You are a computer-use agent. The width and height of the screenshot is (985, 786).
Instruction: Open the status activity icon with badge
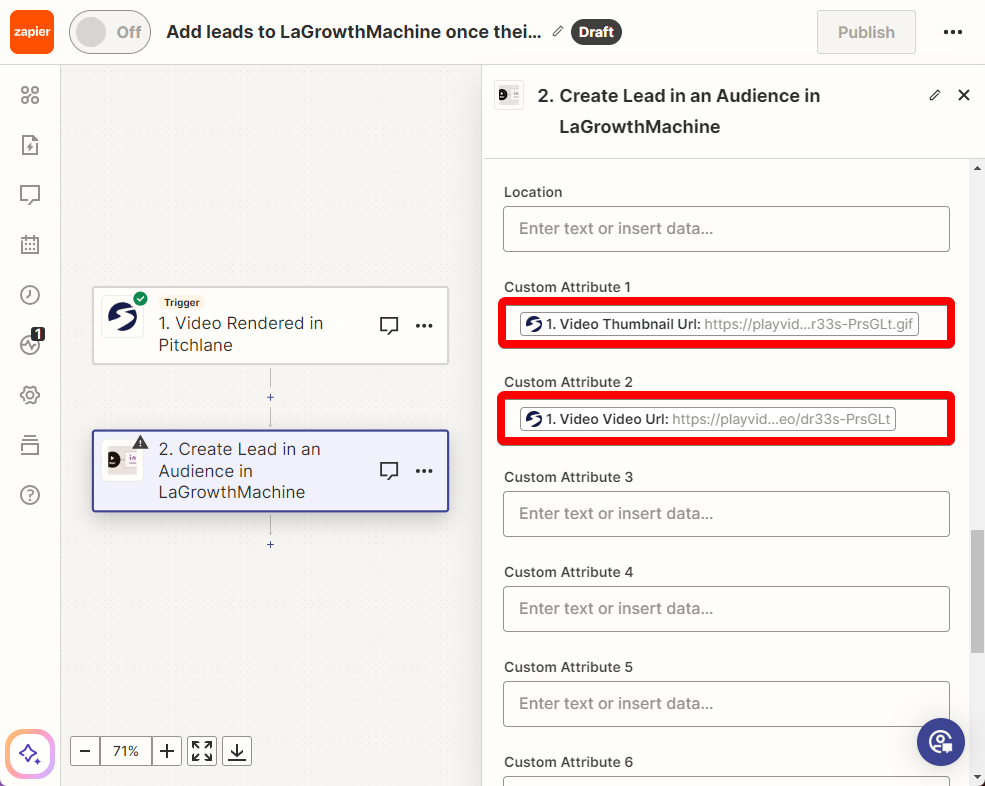[30, 344]
